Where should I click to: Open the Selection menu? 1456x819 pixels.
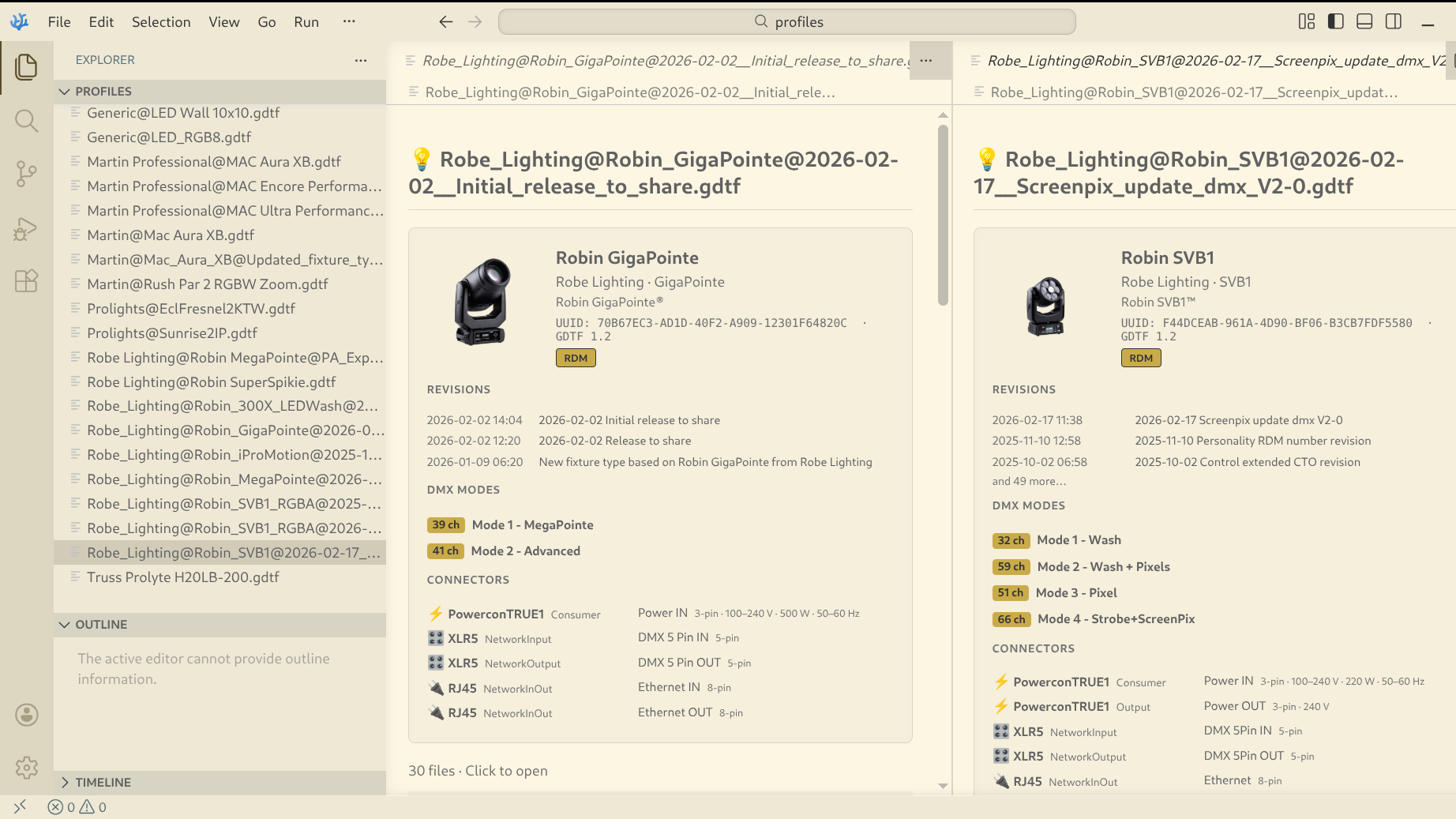(161, 22)
